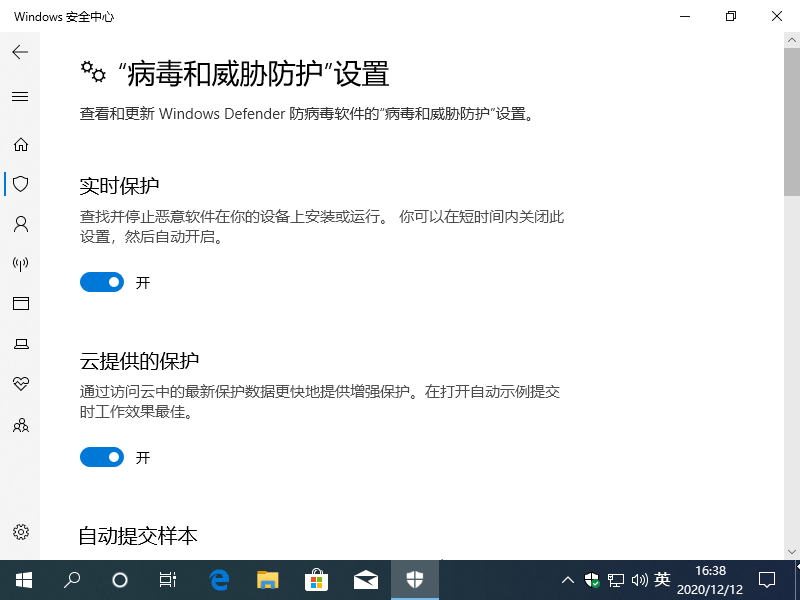
Task: Turn off the 实时保护 real-time protection switch
Action: pos(101,282)
